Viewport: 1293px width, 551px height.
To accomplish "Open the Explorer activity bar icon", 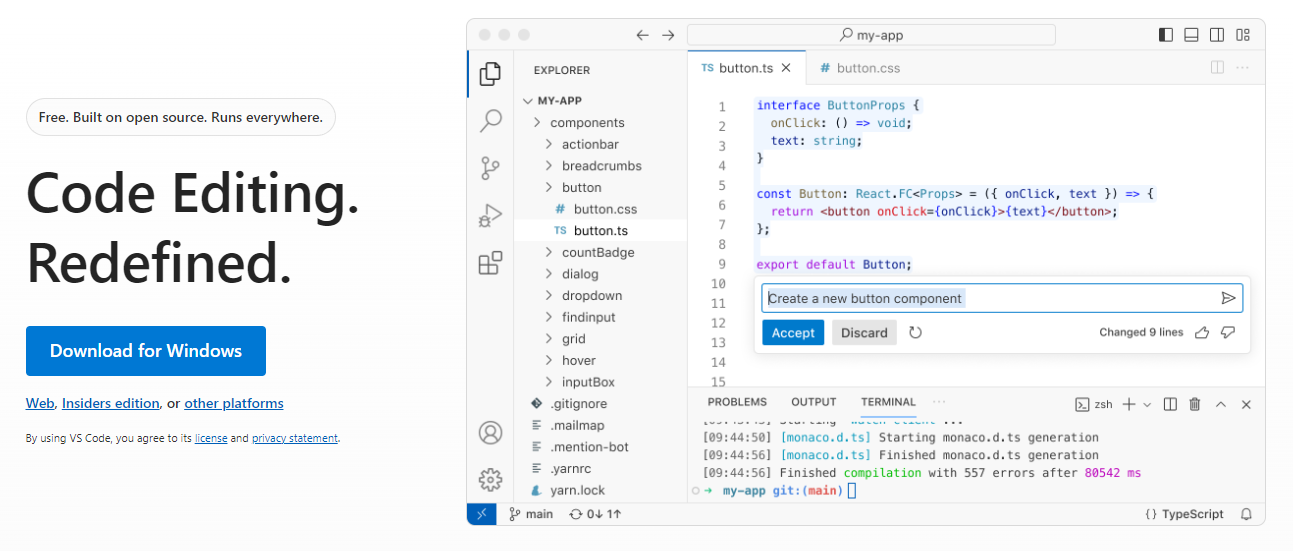I will coord(490,74).
